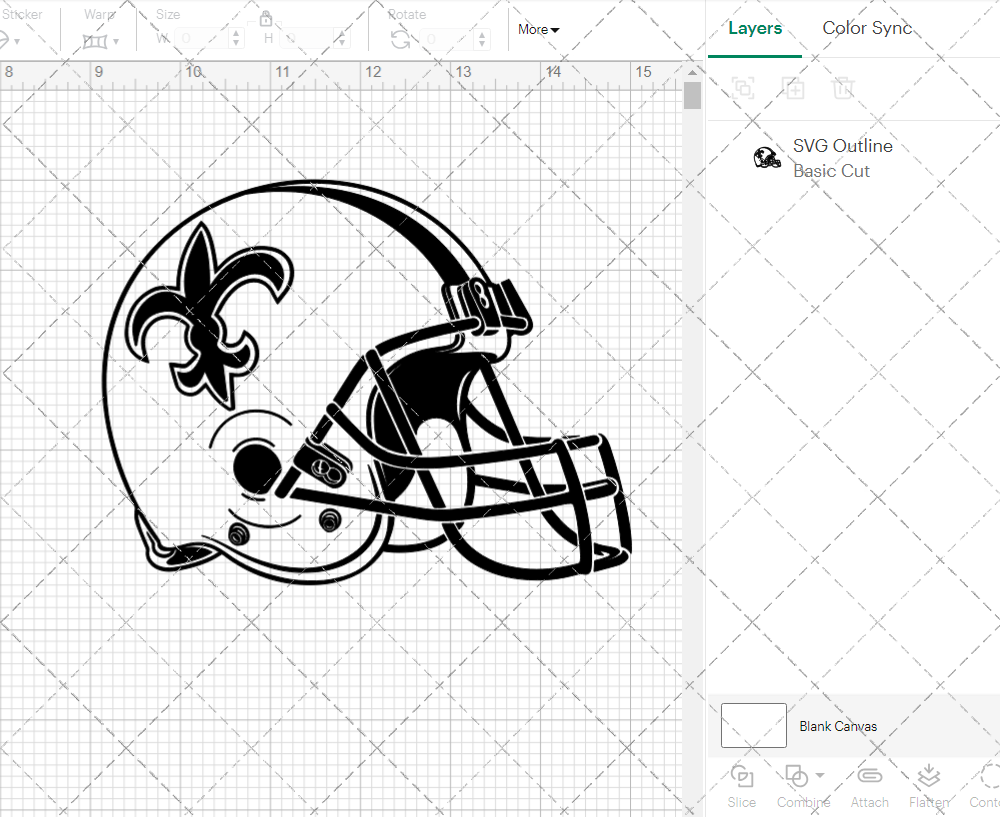Click the Blank Canvas color swatch
Image resolution: width=1000 pixels, height=817 pixels.
click(753, 726)
